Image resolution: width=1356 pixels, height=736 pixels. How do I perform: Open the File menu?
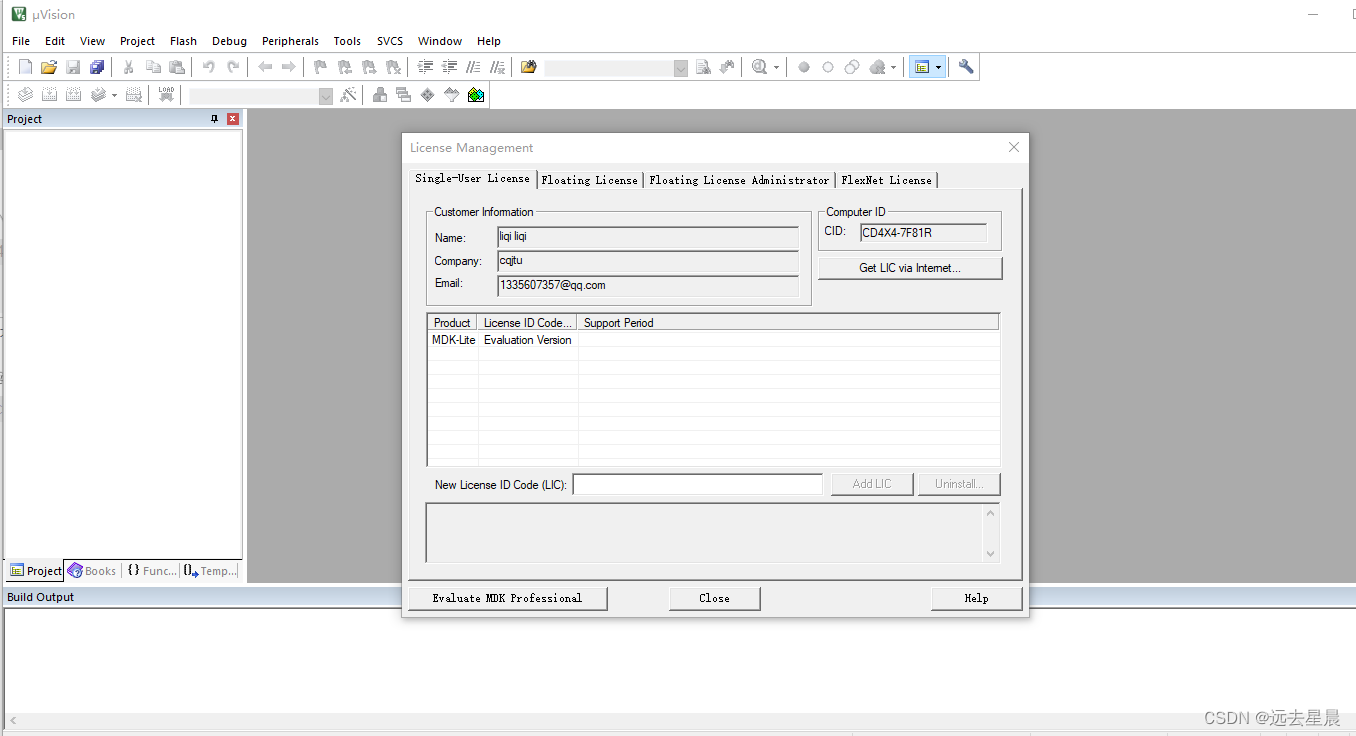click(21, 41)
